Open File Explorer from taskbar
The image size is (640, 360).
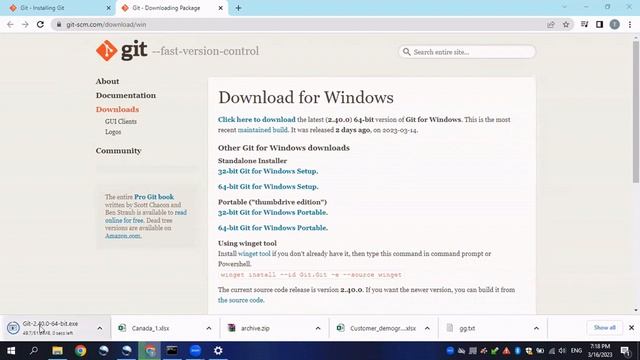[x=57, y=351]
